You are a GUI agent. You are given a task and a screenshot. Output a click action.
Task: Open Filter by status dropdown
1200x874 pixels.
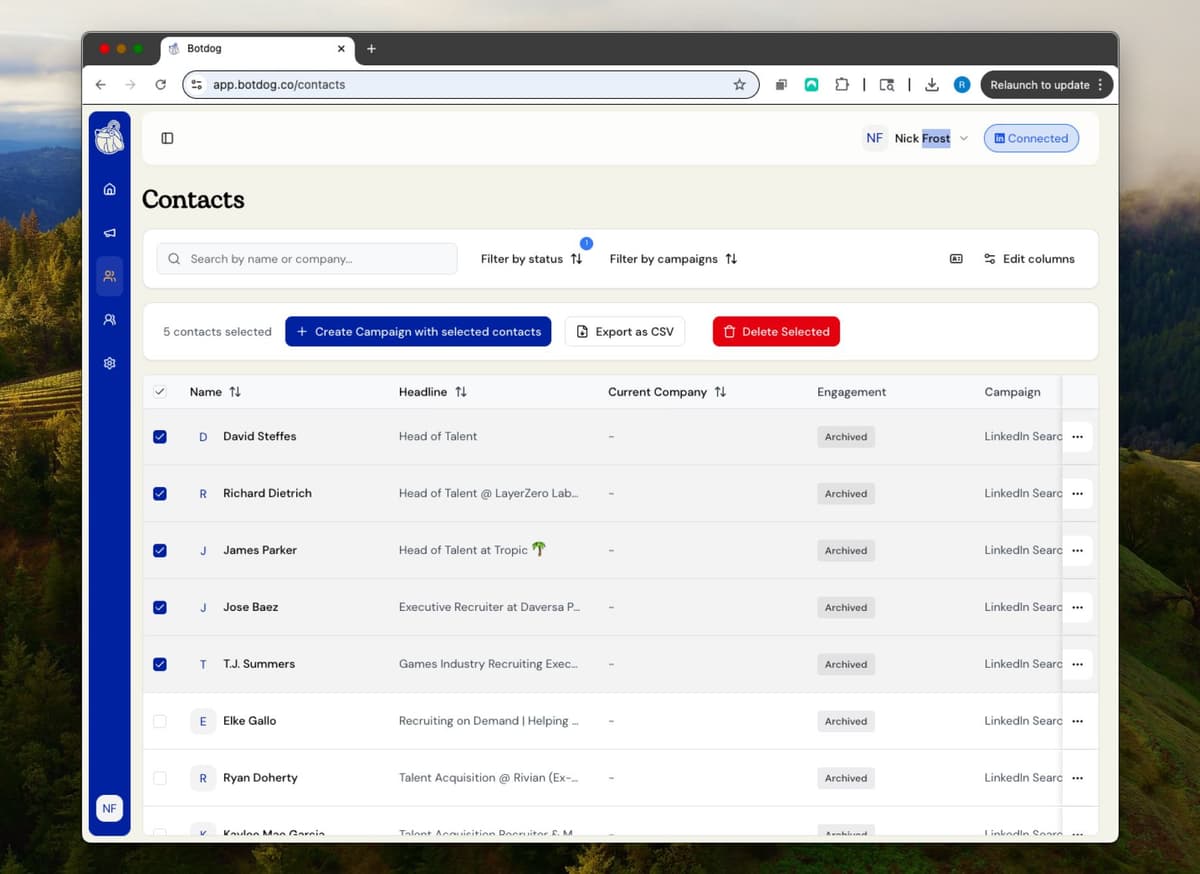[531, 259]
